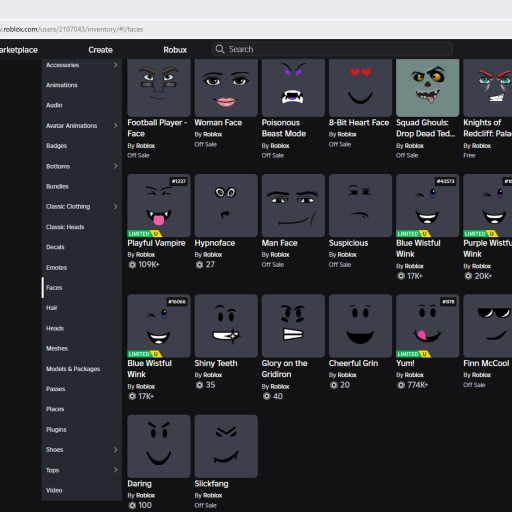Screen dimensions: 512x512
Task: Click the search magnifier icon
Action: (x=220, y=49)
